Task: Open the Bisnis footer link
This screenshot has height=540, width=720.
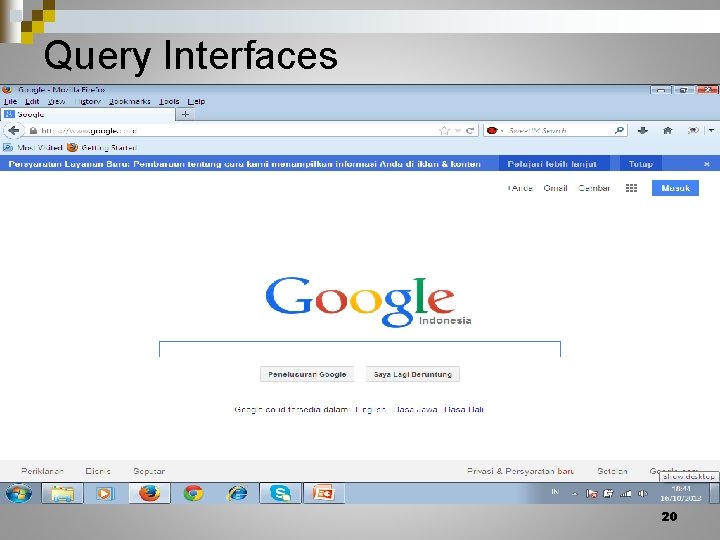Action: 98,471
